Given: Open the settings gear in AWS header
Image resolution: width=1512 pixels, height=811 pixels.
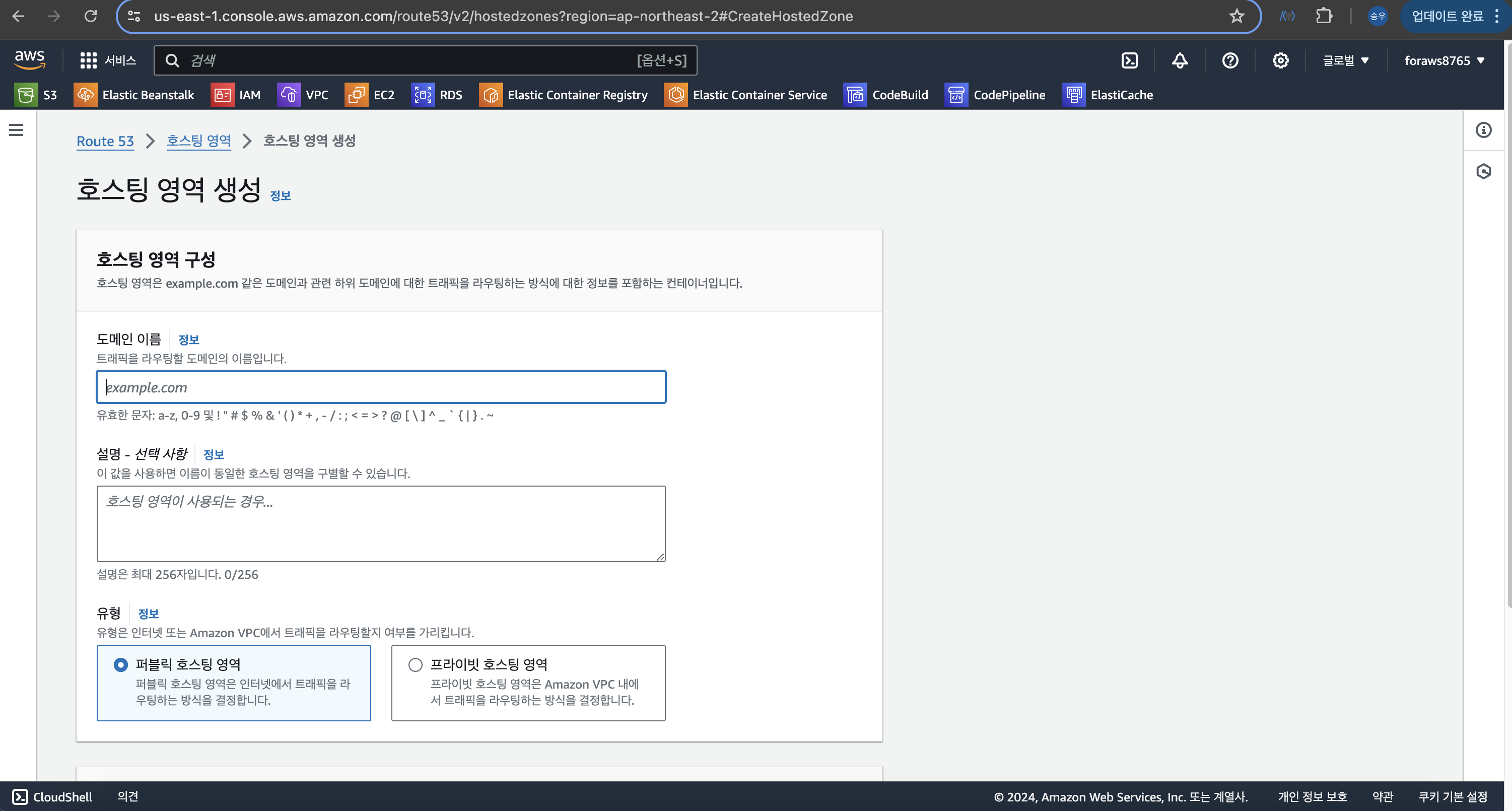Looking at the screenshot, I should (x=1280, y=60).
